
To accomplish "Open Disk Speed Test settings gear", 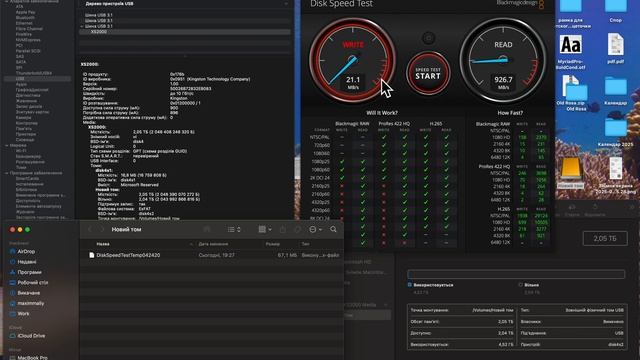I will point(428,38).
